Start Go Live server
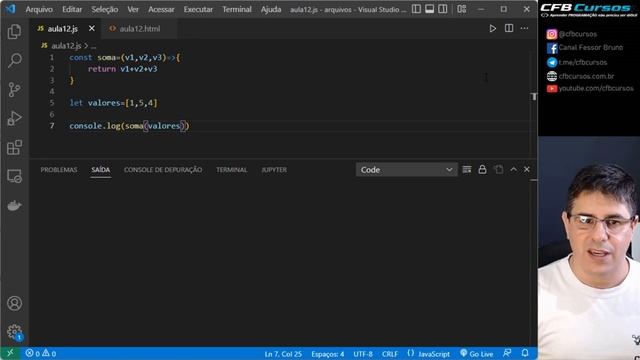The image size is (640, 360). click(x=476, y=353)
